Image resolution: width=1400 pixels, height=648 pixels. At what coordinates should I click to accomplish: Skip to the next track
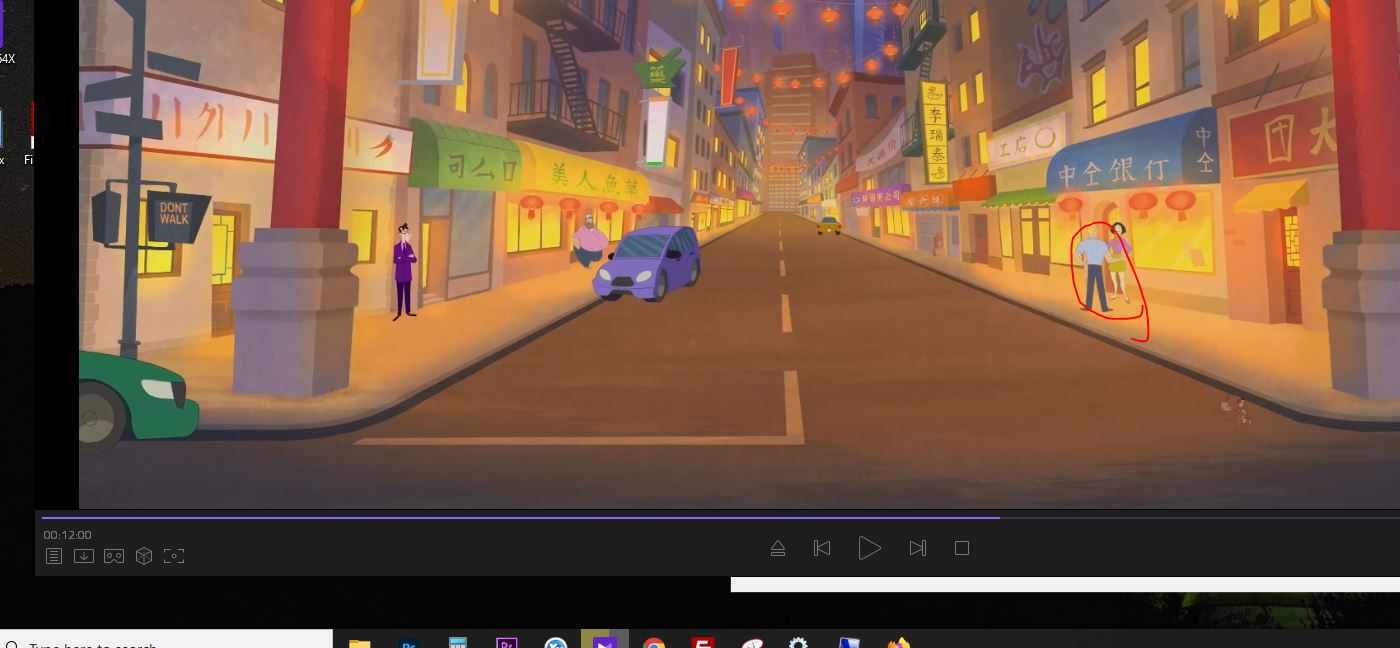pos(917,548)
